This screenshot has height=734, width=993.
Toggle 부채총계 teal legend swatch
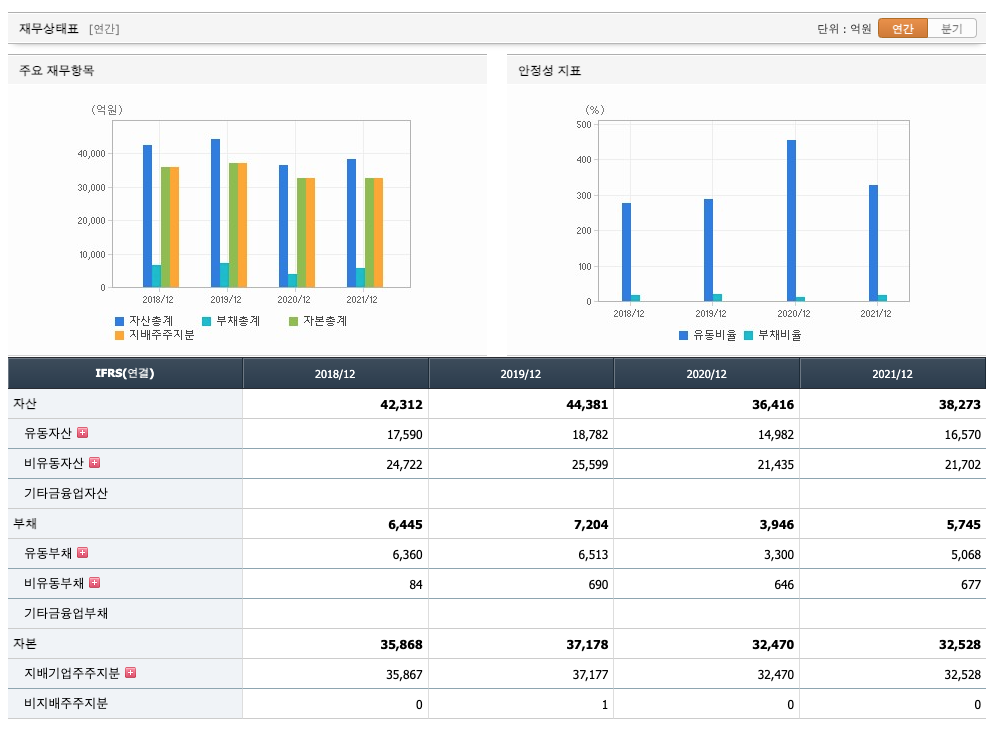[x=206, y=321]
